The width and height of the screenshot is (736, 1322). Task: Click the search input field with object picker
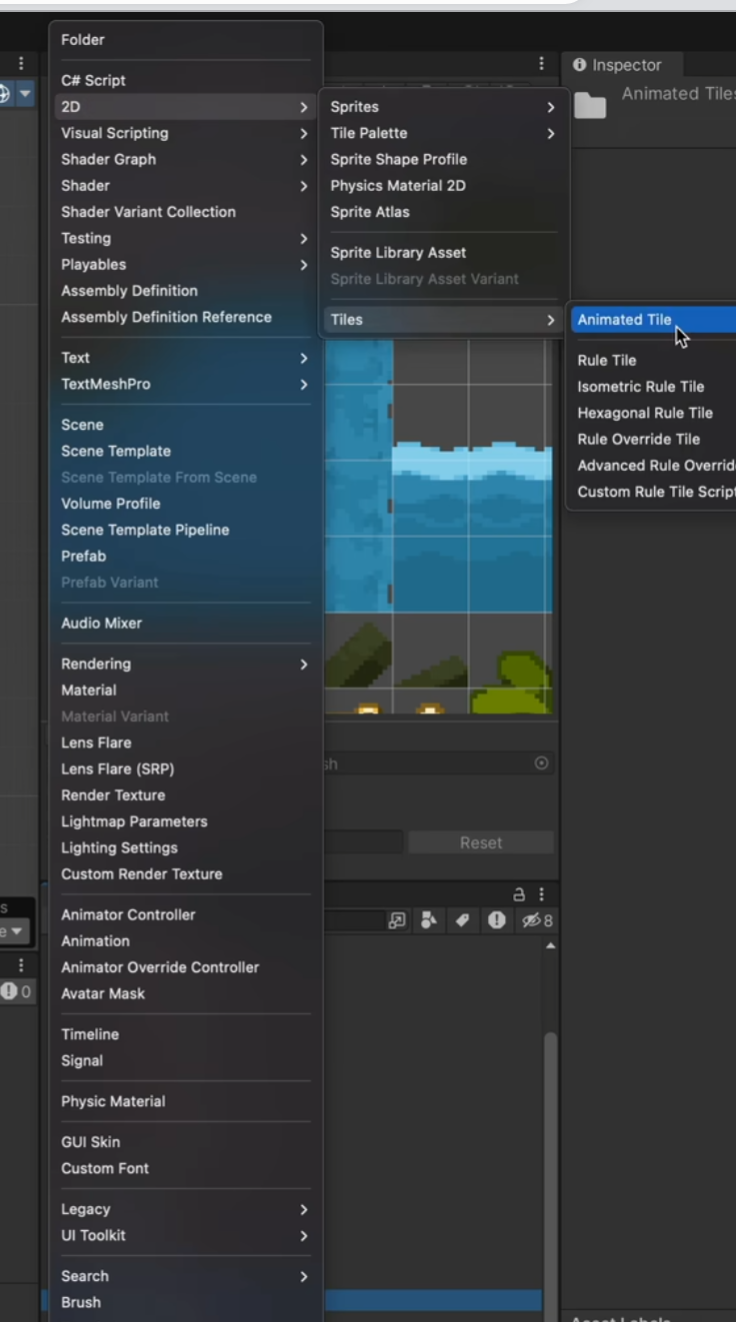point(438,763)
